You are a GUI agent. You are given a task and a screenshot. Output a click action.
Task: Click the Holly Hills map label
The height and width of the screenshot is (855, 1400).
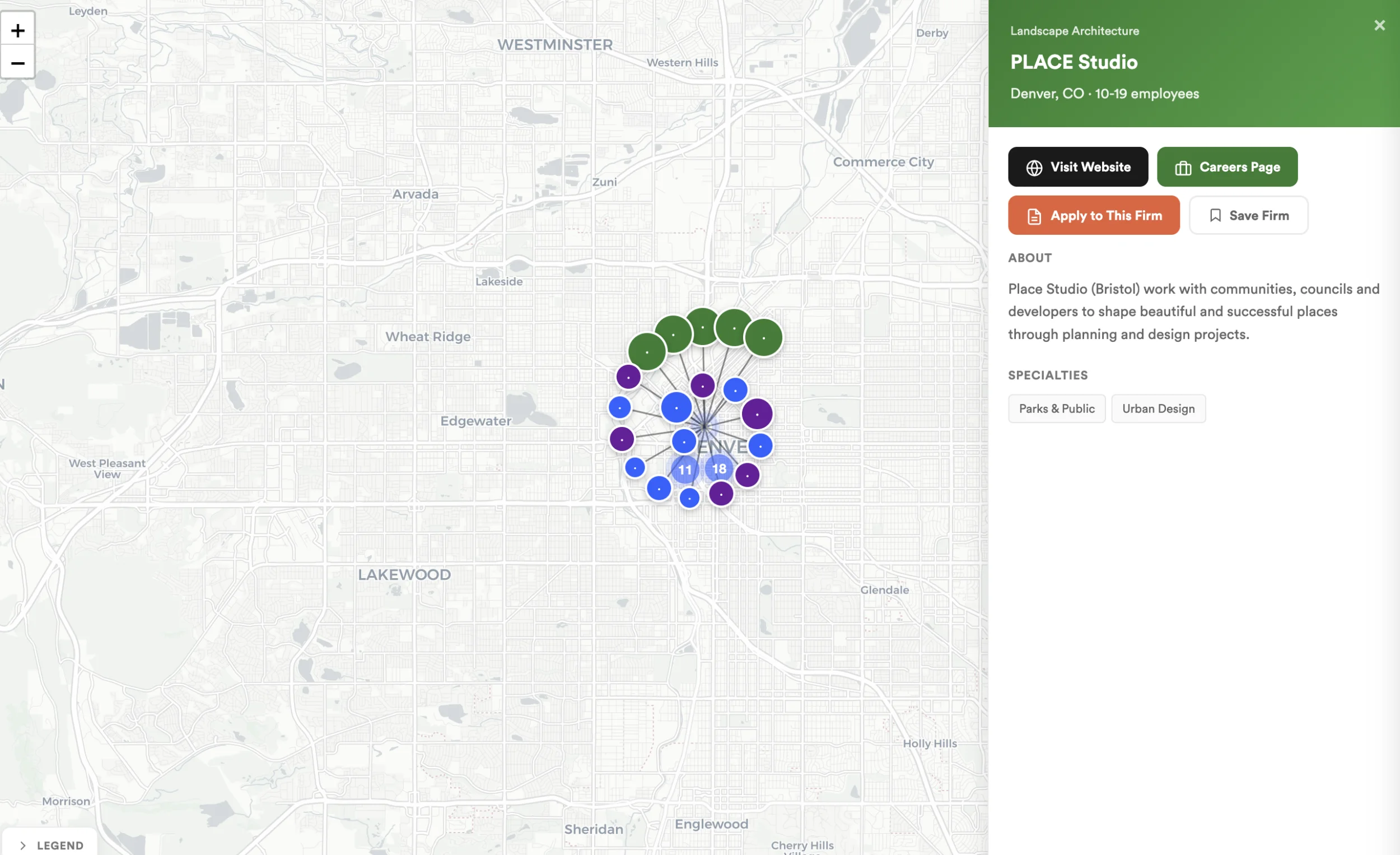click(x=930, y=744)
